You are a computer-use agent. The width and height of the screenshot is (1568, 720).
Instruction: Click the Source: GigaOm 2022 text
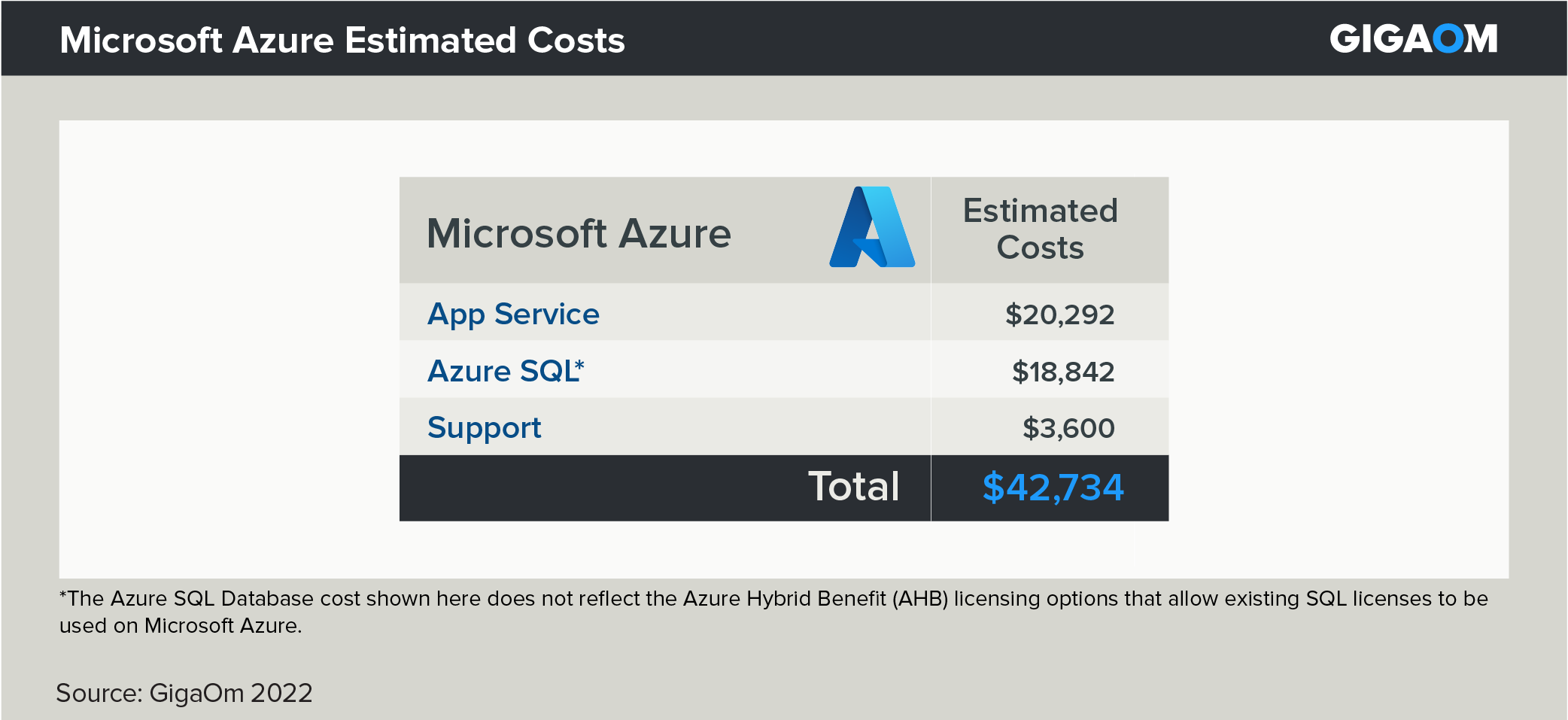click(x=184, y=693)
